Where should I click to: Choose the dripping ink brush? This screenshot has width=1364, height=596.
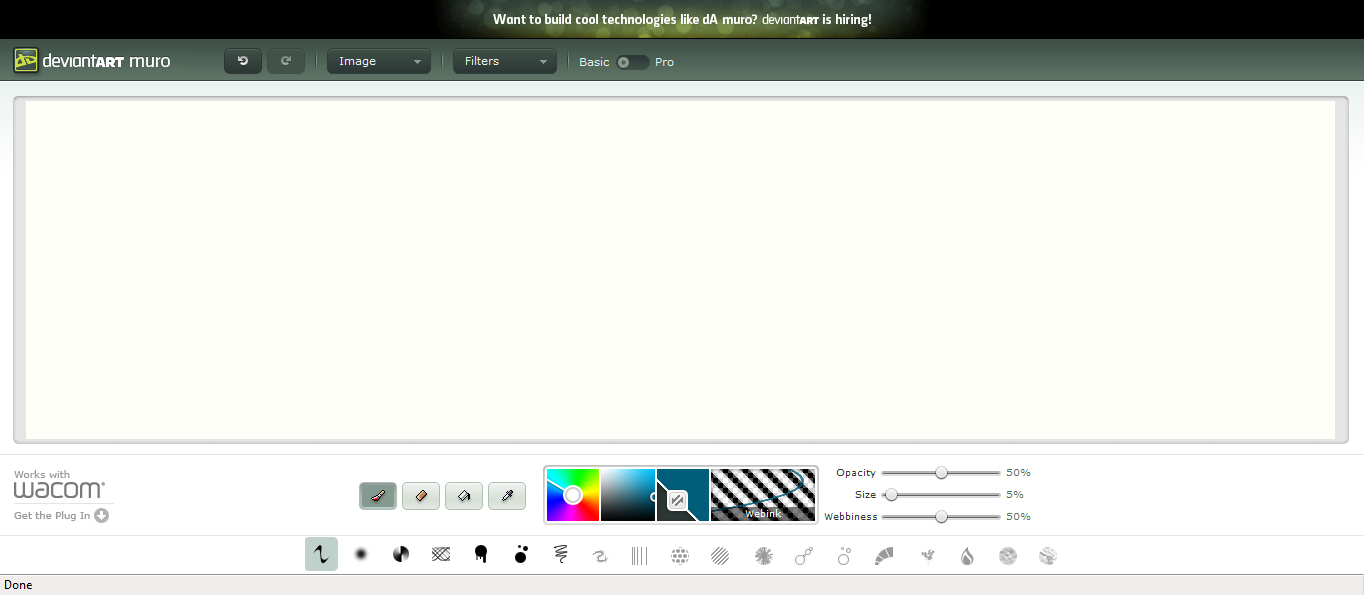tap(481, 555)
